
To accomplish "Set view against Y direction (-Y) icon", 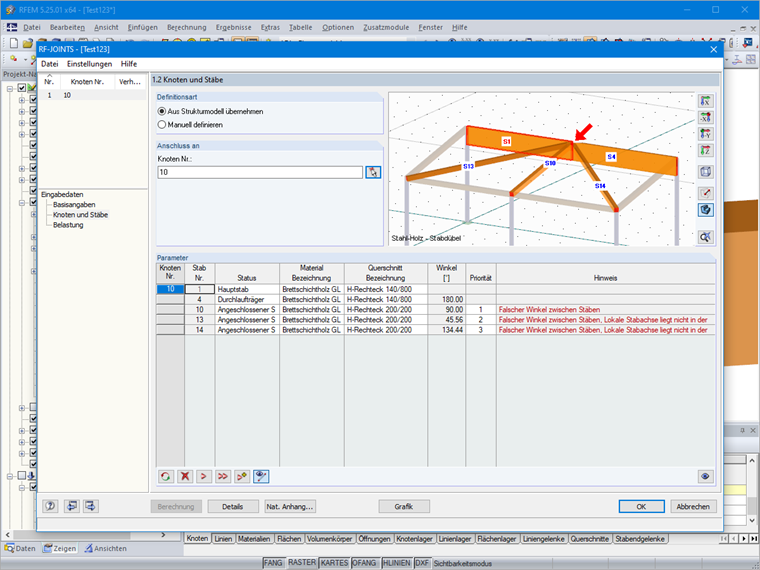I will [706, 134].
